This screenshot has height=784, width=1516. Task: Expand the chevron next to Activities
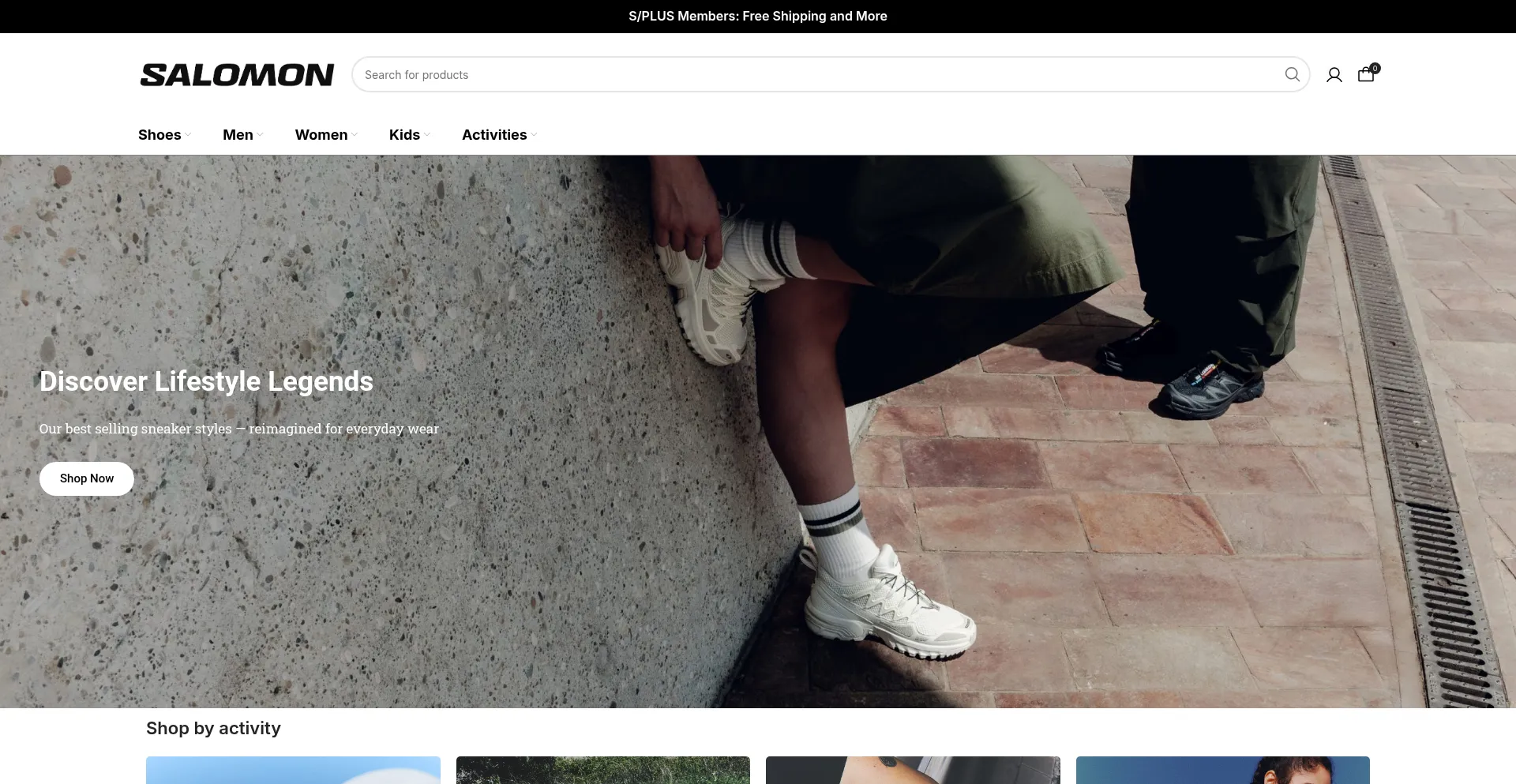pos(534,135)
